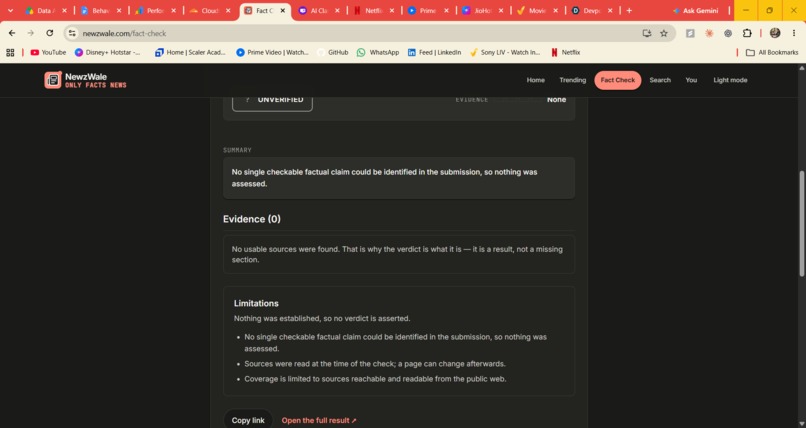Select the Fact Check nav pill
Image resolution: width=806 pixels, height=428 pixels.
[x=617, y=80]
